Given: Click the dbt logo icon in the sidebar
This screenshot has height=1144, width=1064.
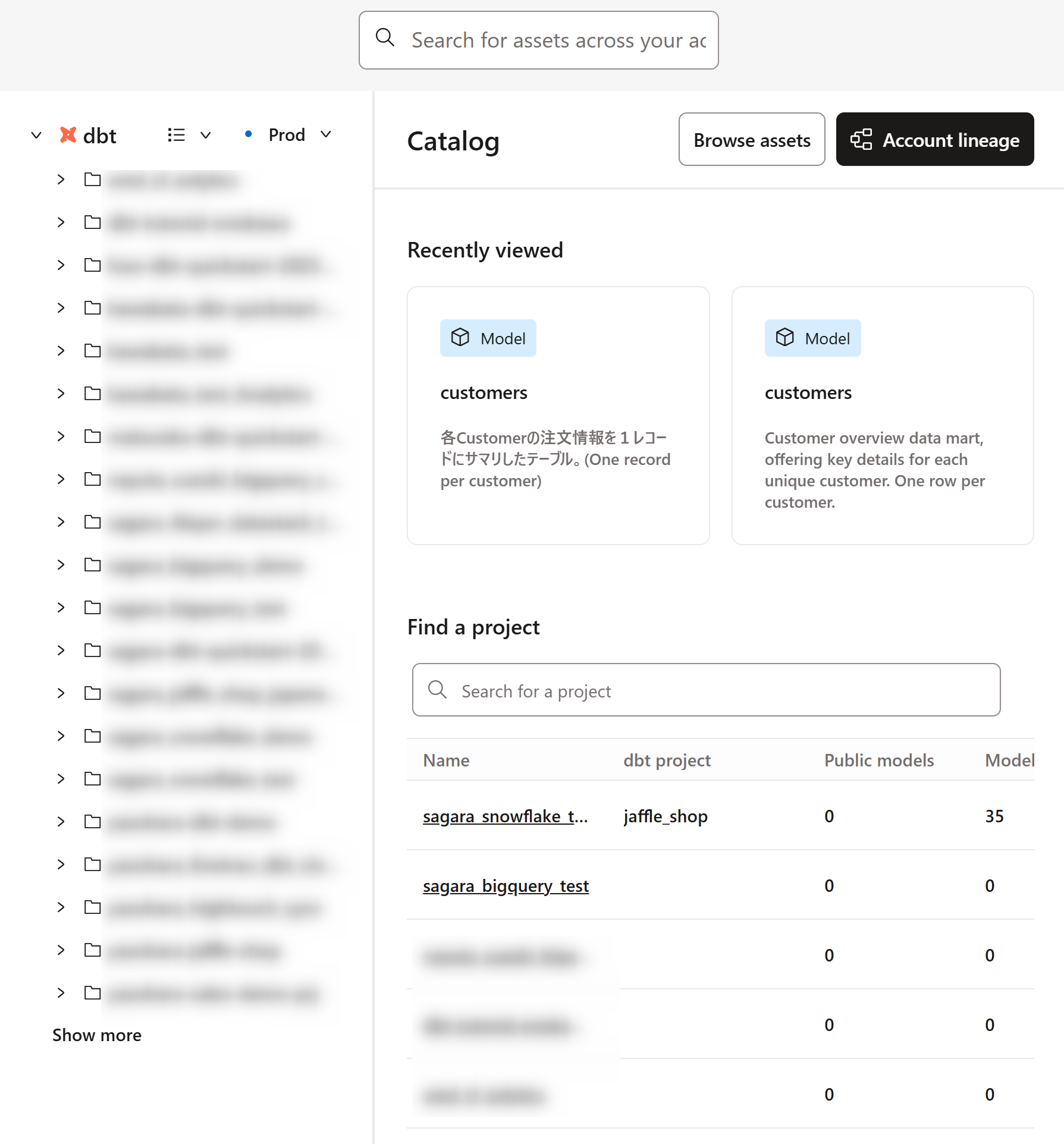Looking at the screenshot, I should 68,135.
